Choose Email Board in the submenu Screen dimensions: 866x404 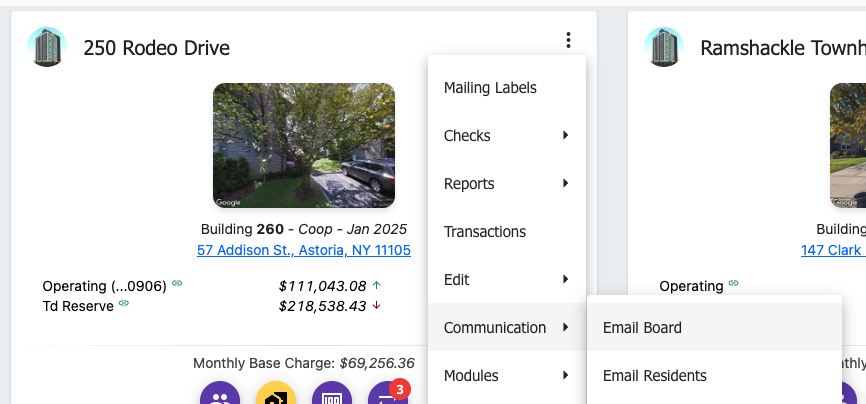[714, 328]
